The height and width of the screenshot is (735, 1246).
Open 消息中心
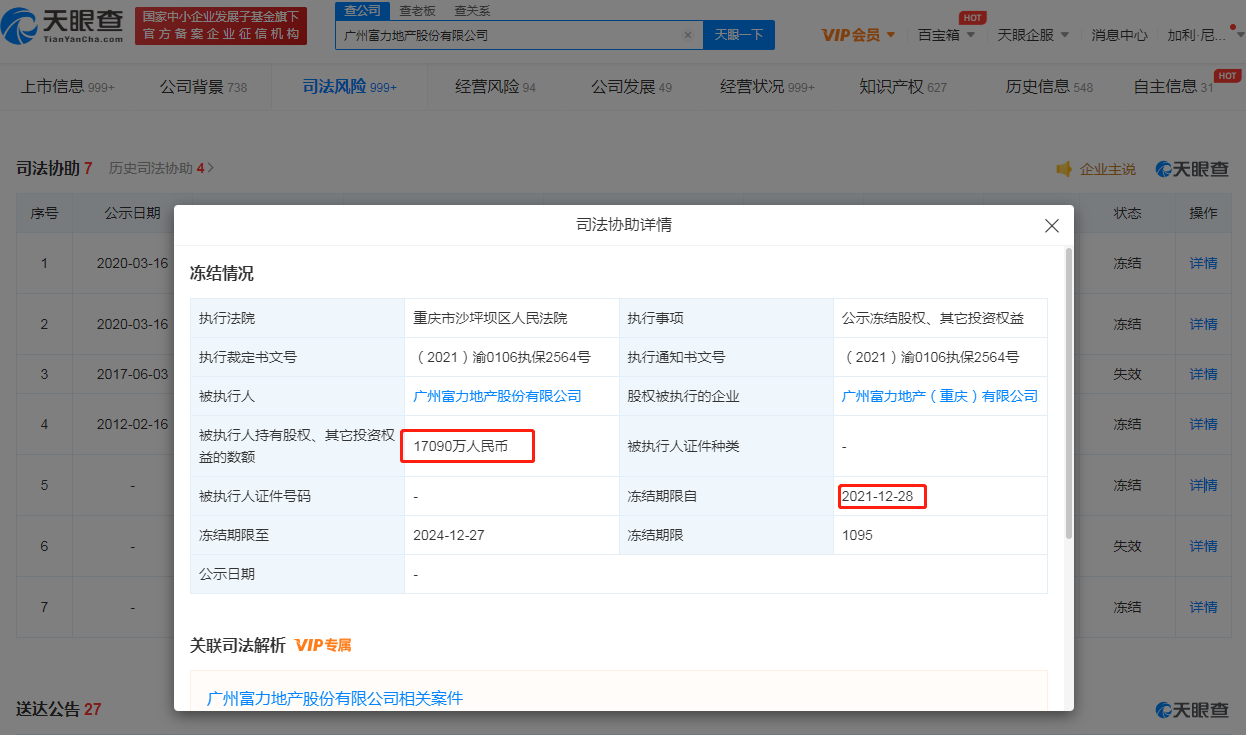1119,35
